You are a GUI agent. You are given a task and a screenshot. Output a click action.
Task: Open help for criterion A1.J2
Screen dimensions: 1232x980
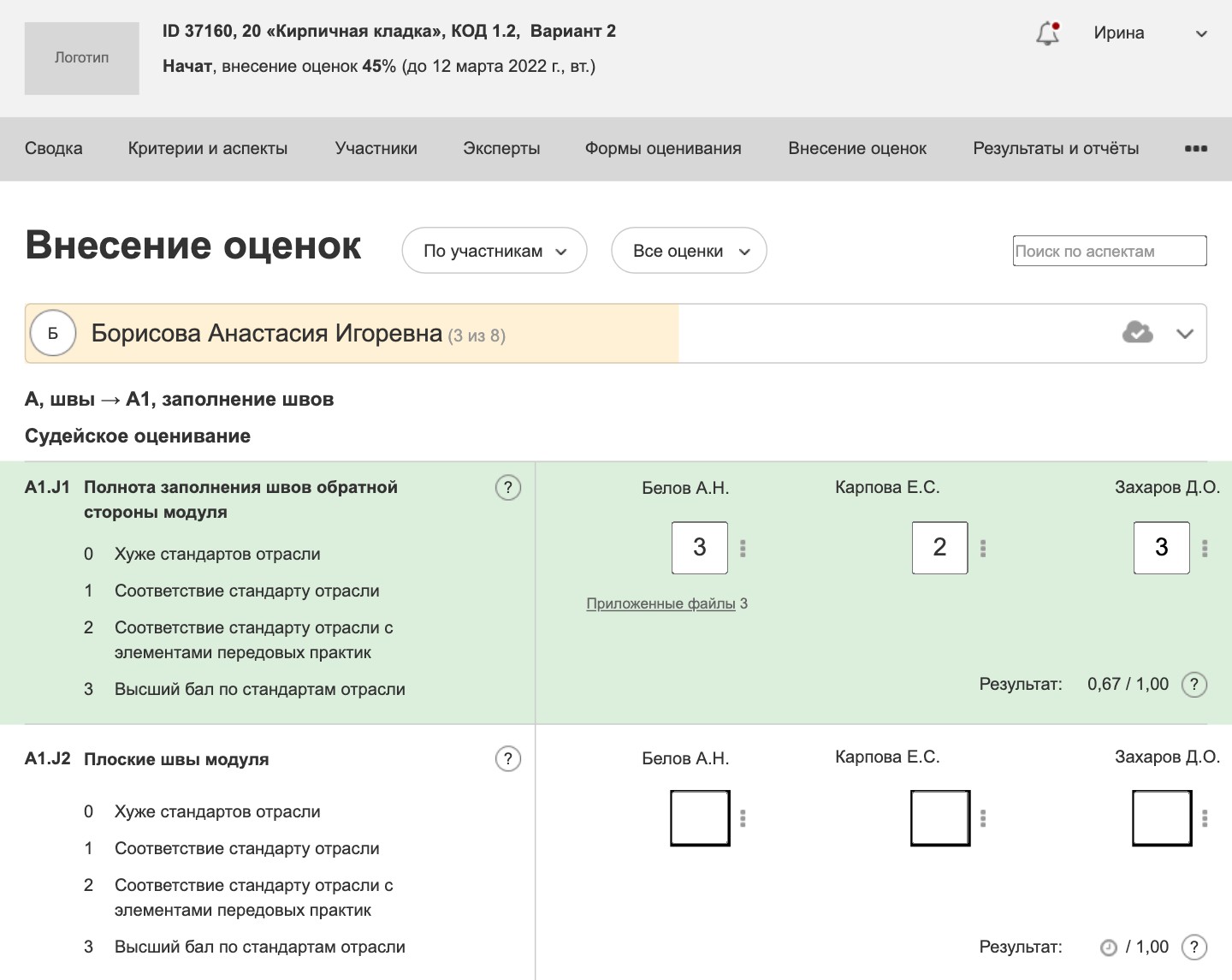click(508, 759)
